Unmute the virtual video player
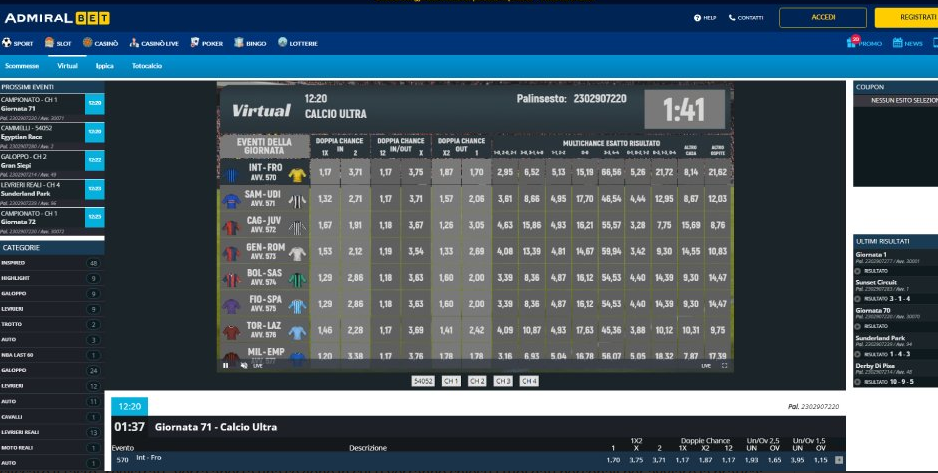The width and height of the screenshot is (938, 473). coord(243,365)
